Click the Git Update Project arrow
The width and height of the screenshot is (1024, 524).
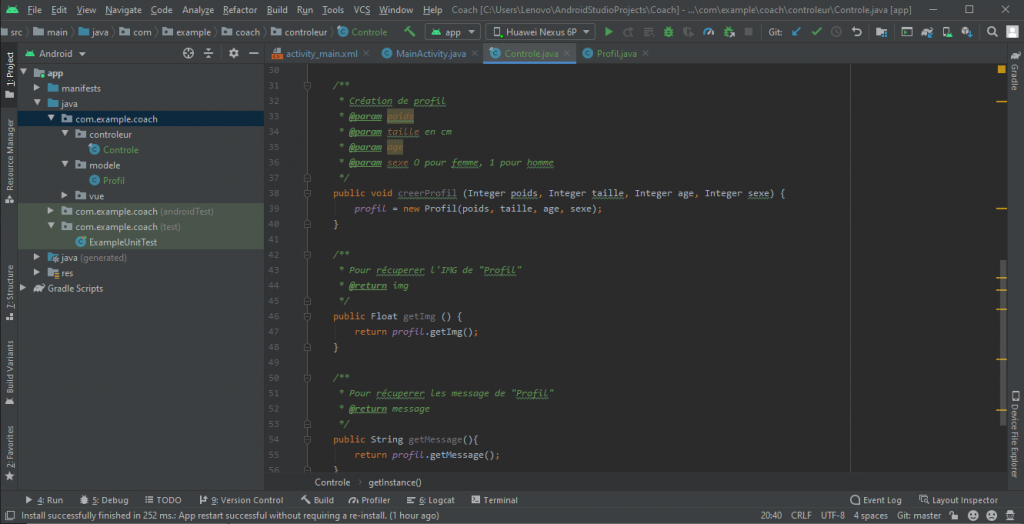pyautogui.click(x=797, y=32)
